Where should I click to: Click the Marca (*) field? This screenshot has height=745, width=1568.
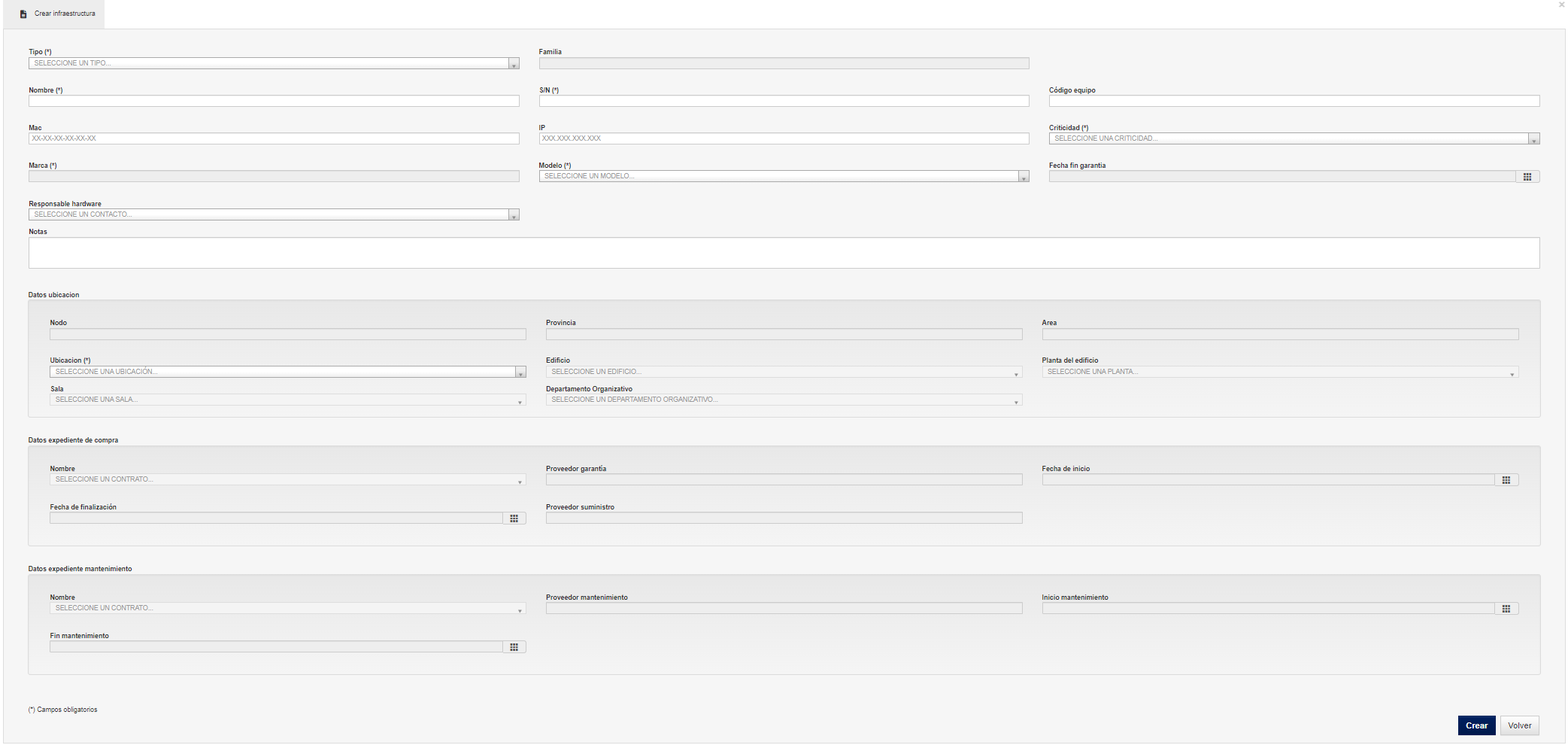click(x=274, y=176)
